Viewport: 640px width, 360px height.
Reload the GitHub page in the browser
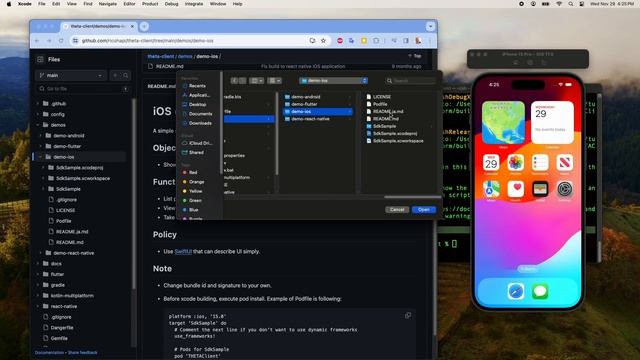pos(61,41)
